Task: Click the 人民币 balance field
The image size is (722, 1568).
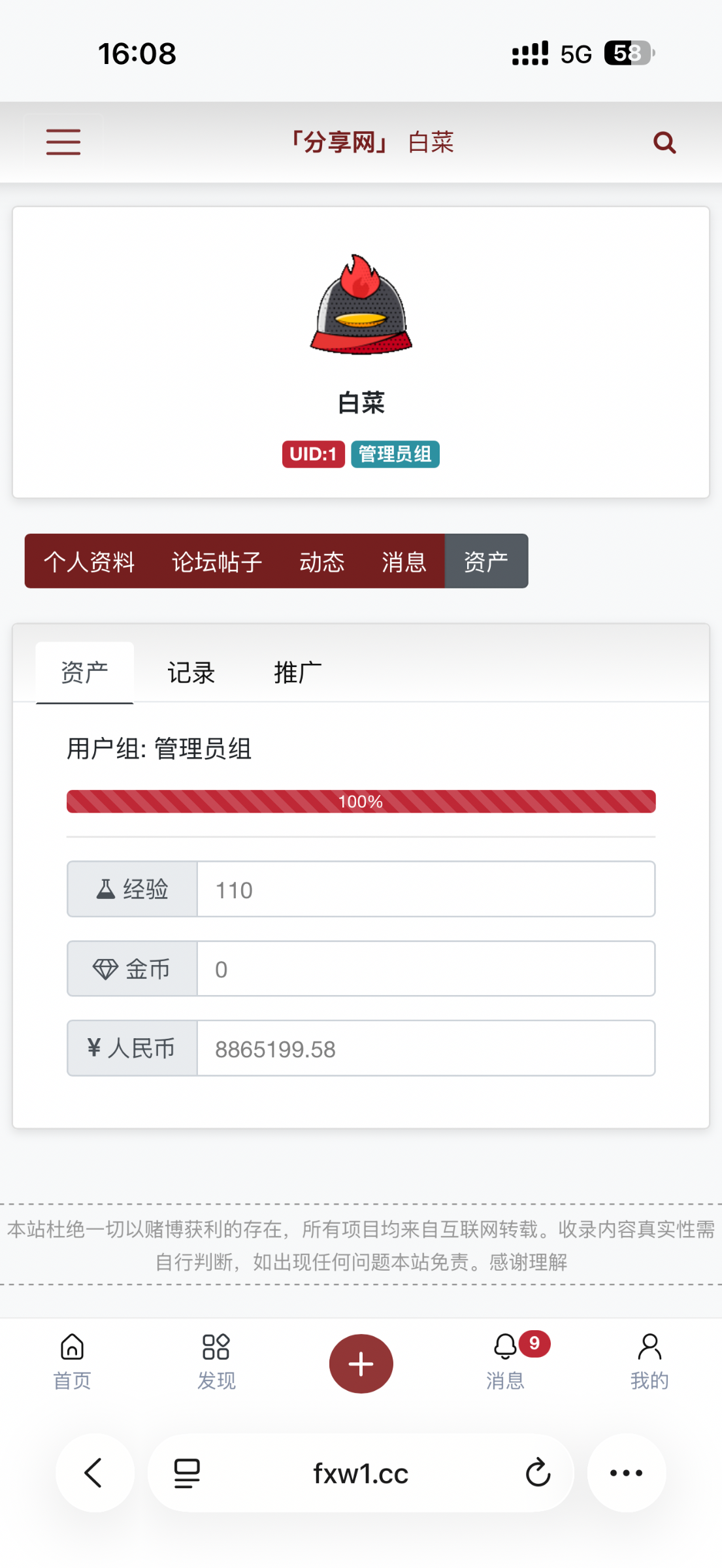Action: pos(425,1049)
